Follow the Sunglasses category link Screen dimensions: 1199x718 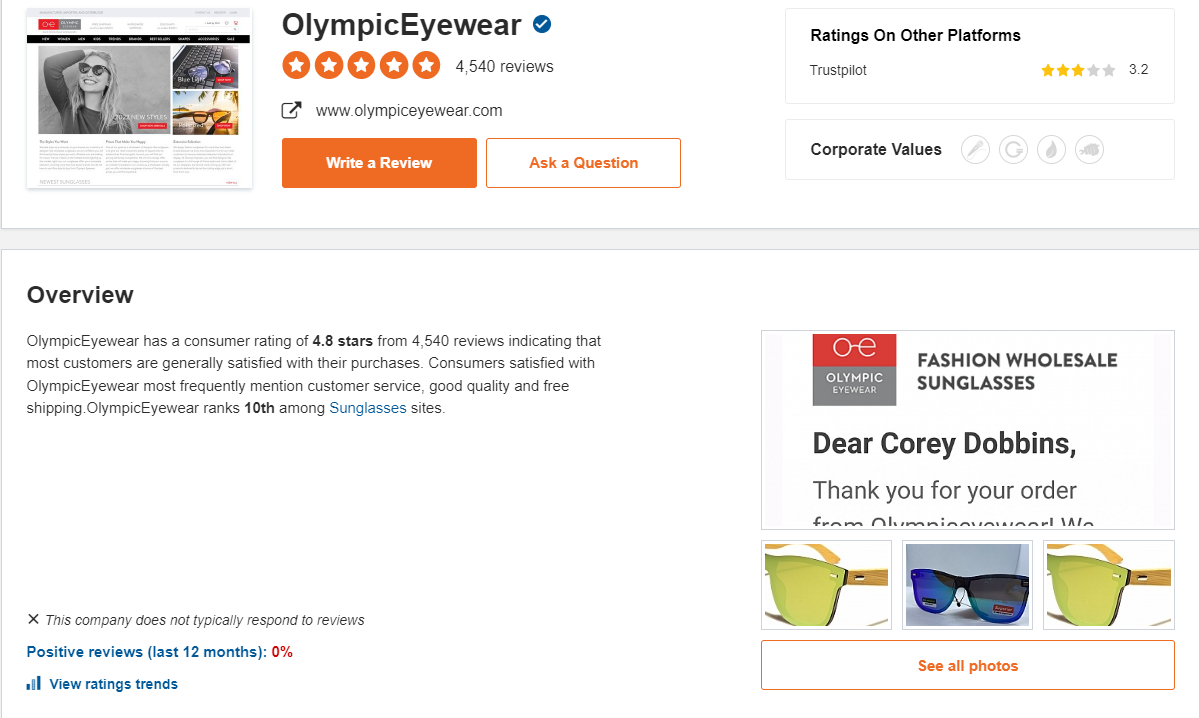click(368, 408)
